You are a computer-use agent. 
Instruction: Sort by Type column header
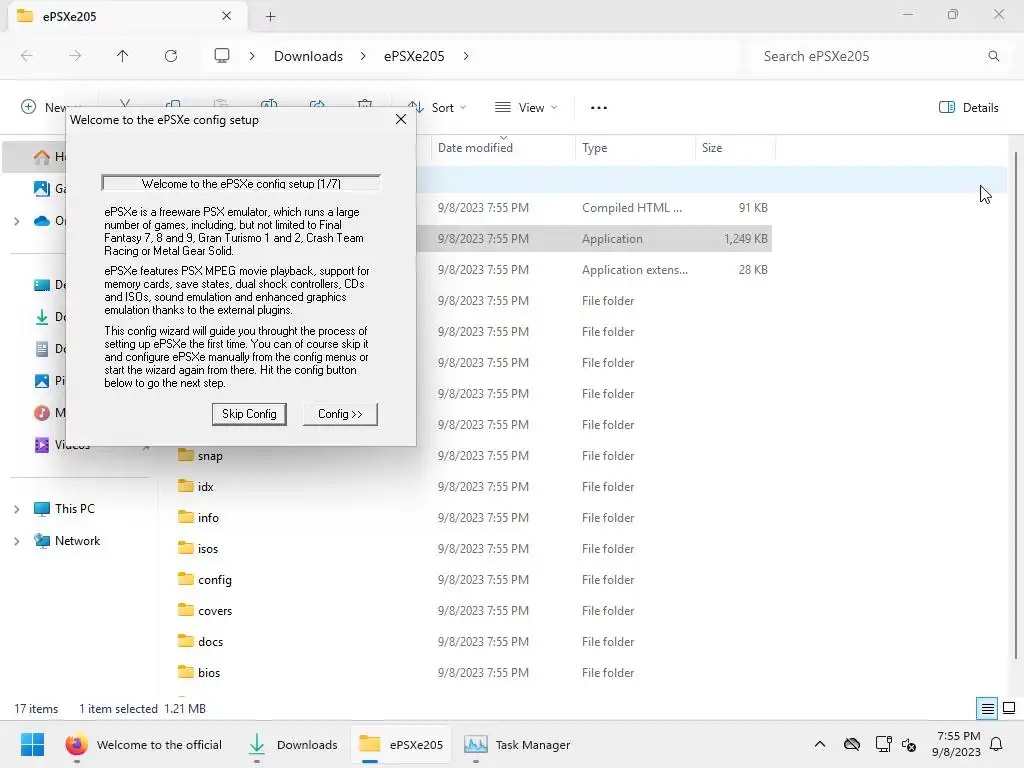click(x=594, y=148)
